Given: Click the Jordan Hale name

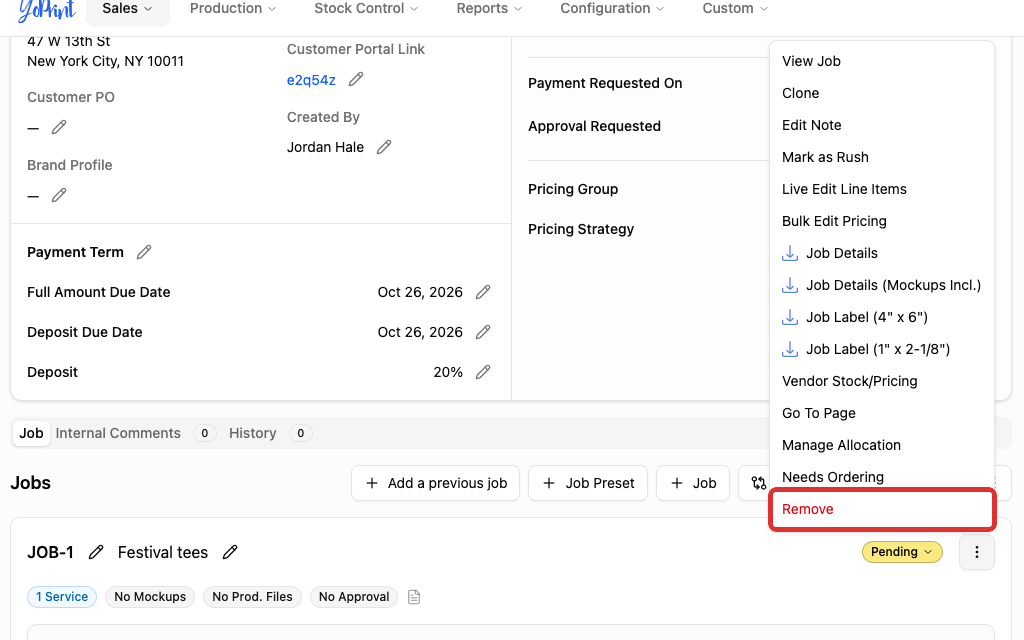Looking at the screenshot, I should tap(325, 147).
